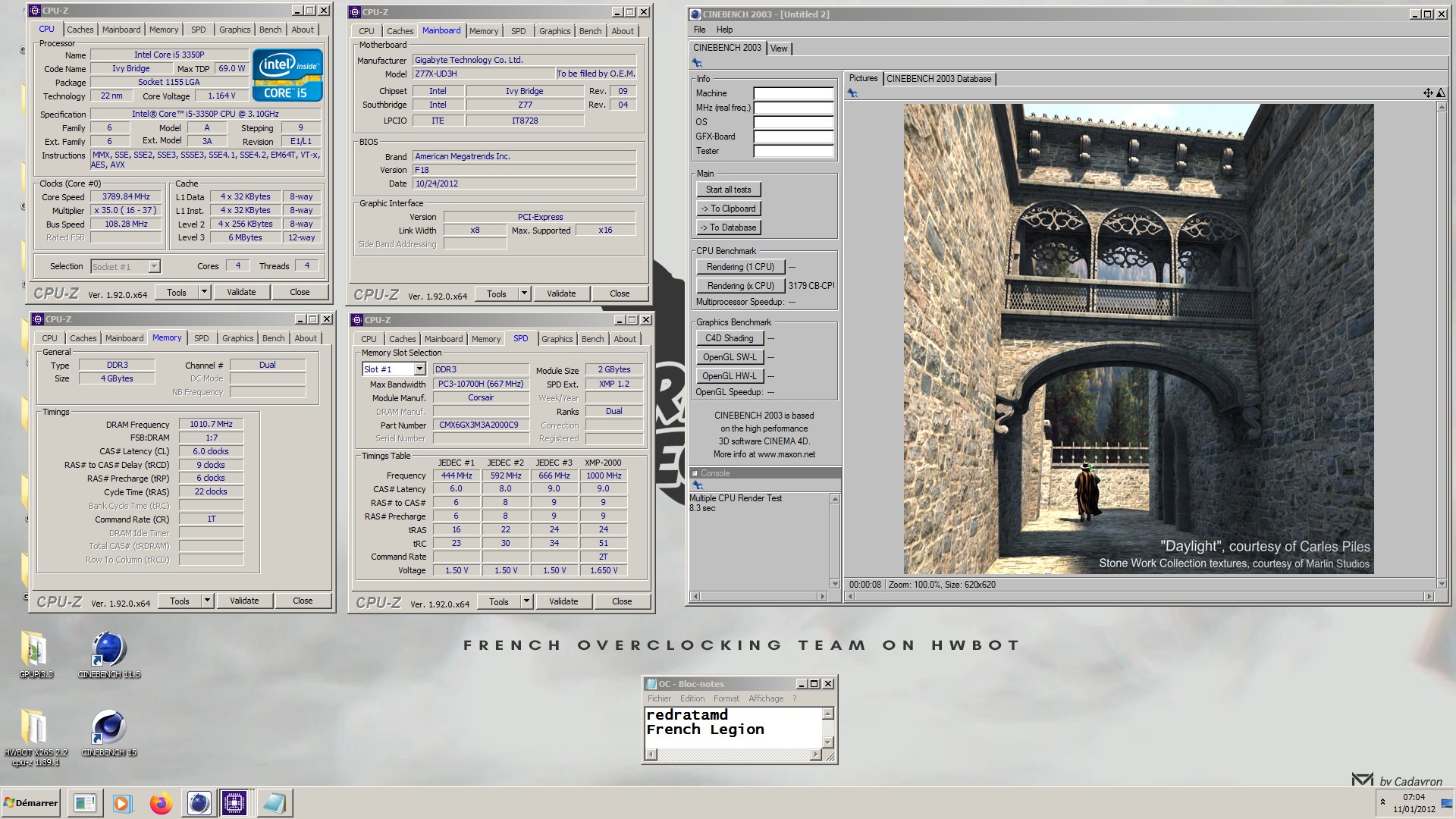The height and width of the screenshot is (819, 1456).
Task: Click the picture viewer horizontal scrollbar
Action: click(1141, 597)
